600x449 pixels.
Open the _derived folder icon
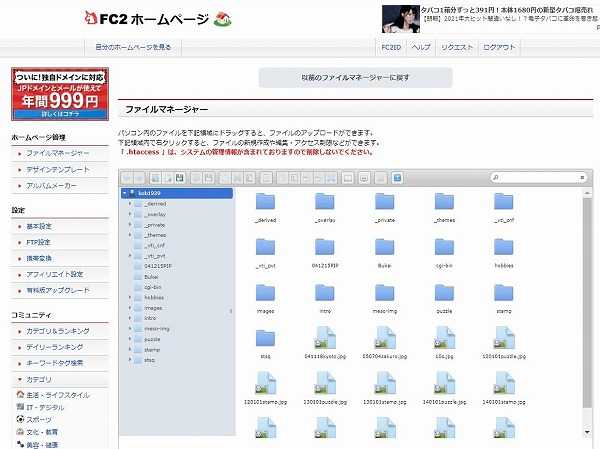coord(265,201)
